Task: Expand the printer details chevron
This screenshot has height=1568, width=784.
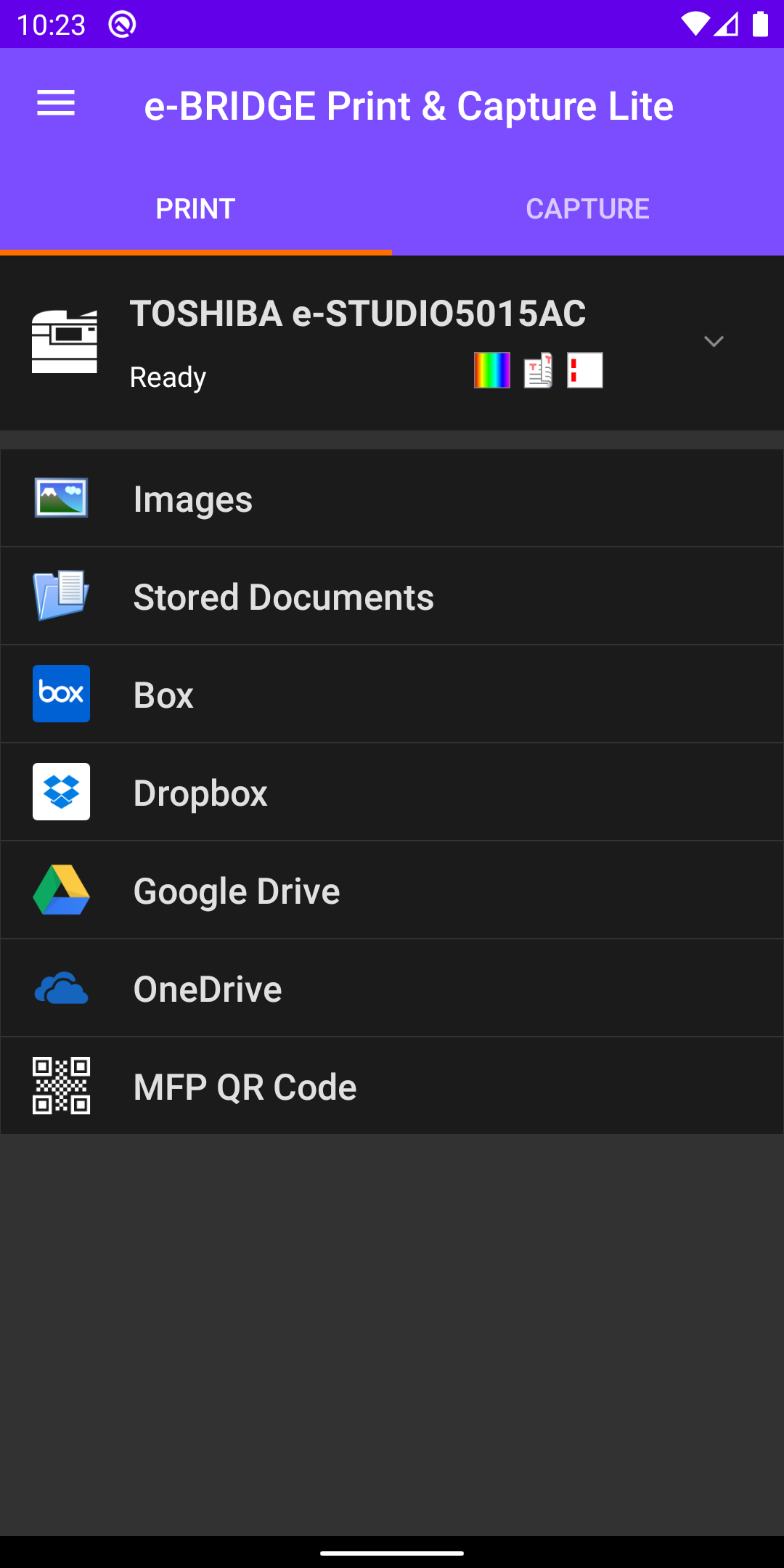Action: click(x=714, y=342)
